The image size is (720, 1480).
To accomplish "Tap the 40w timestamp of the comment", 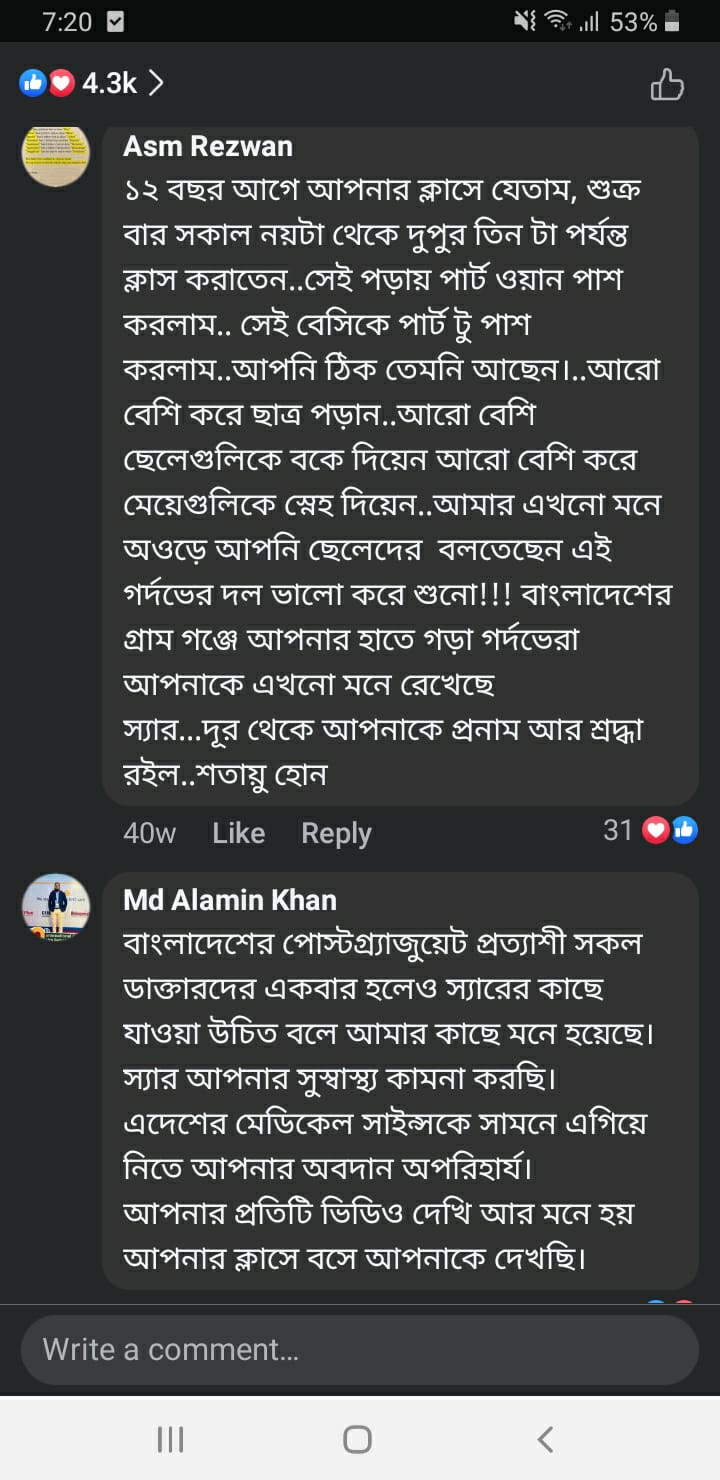I will 149,833.
